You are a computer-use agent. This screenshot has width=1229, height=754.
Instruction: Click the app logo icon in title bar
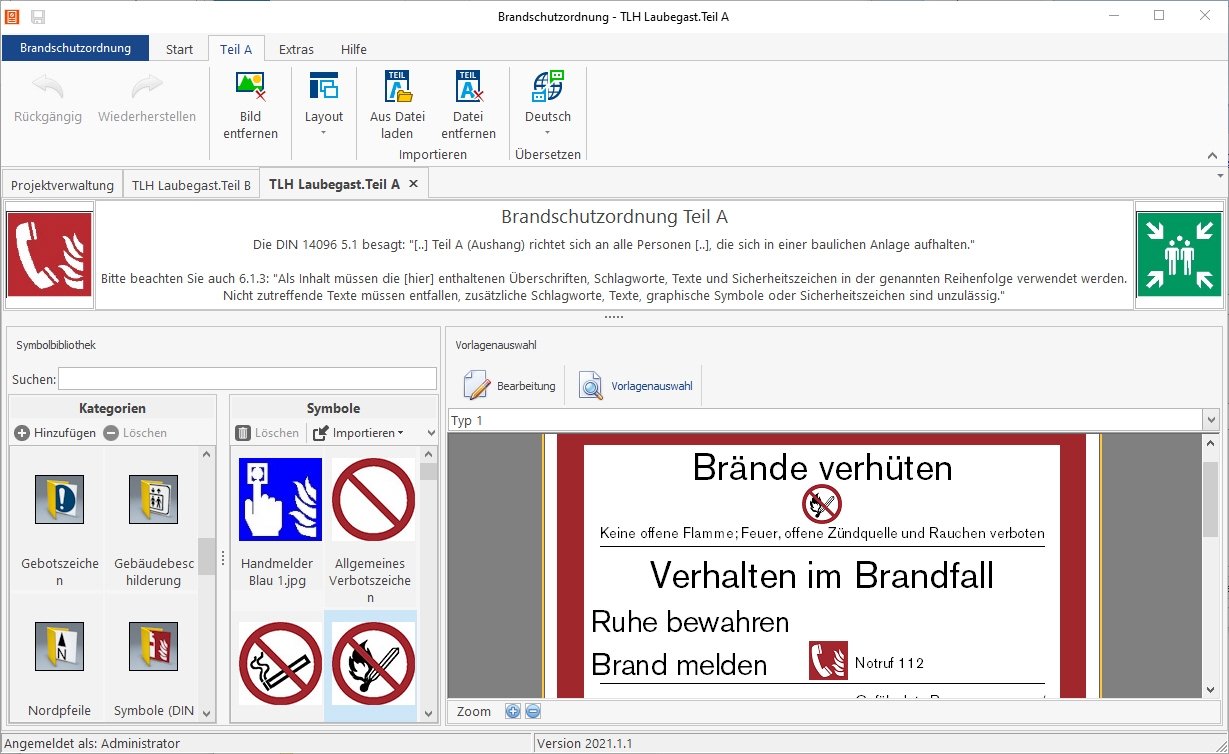[x=13, y=16]
